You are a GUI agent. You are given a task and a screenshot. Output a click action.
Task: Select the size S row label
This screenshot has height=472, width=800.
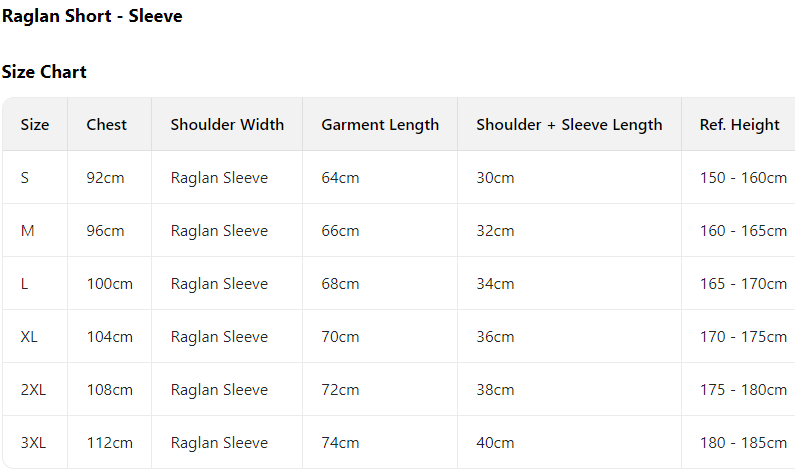click(25, 178)
